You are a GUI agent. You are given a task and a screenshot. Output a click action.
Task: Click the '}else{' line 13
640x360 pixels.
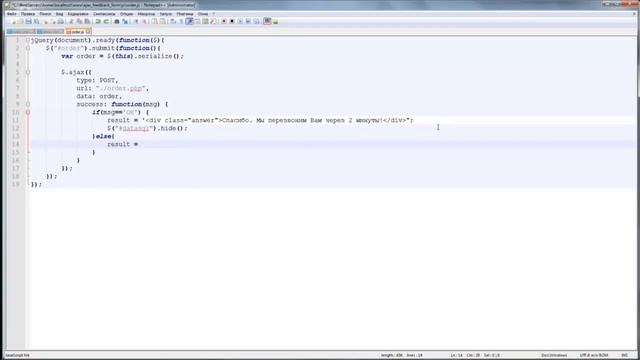(103, 136)
